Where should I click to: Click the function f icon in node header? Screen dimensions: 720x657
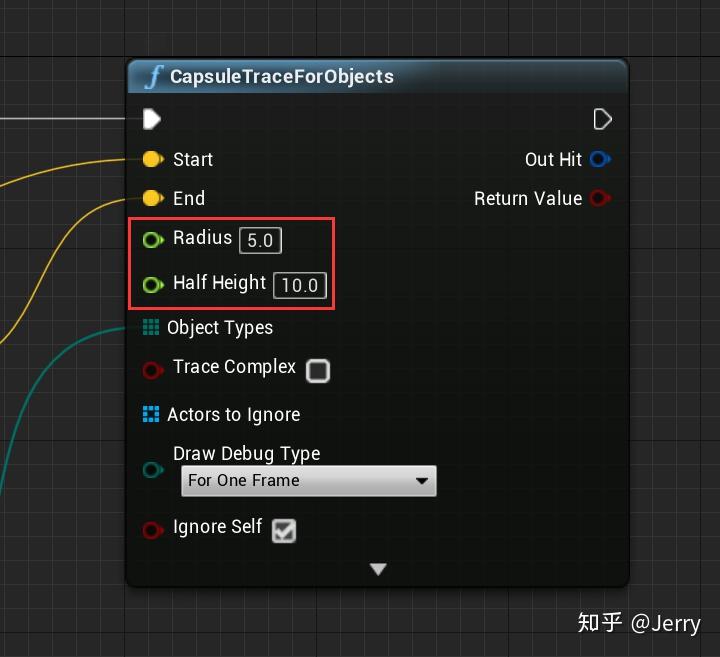pos(154,77)
